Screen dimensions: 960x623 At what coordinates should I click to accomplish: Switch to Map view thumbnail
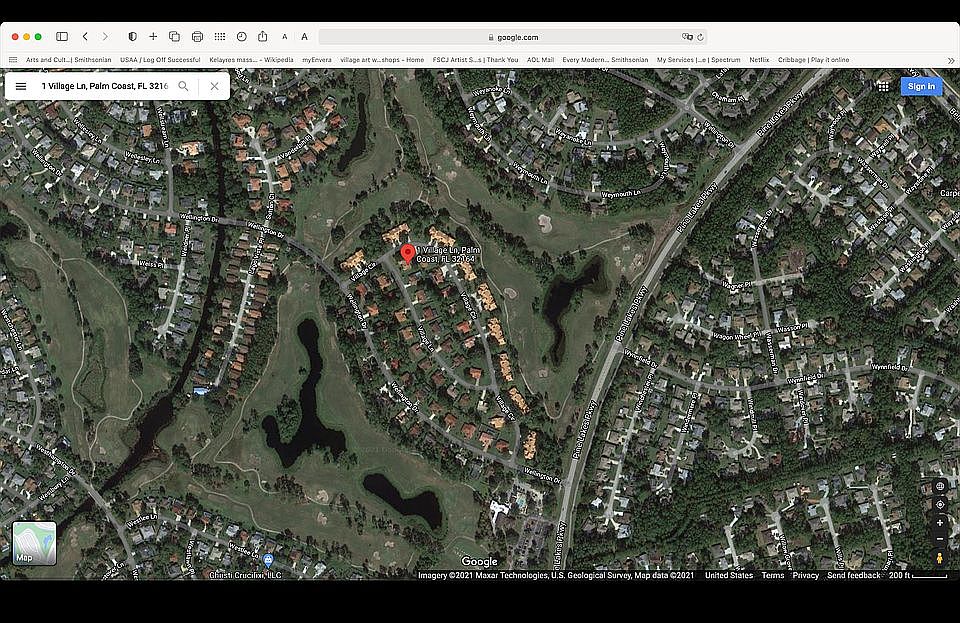[34, 543]
